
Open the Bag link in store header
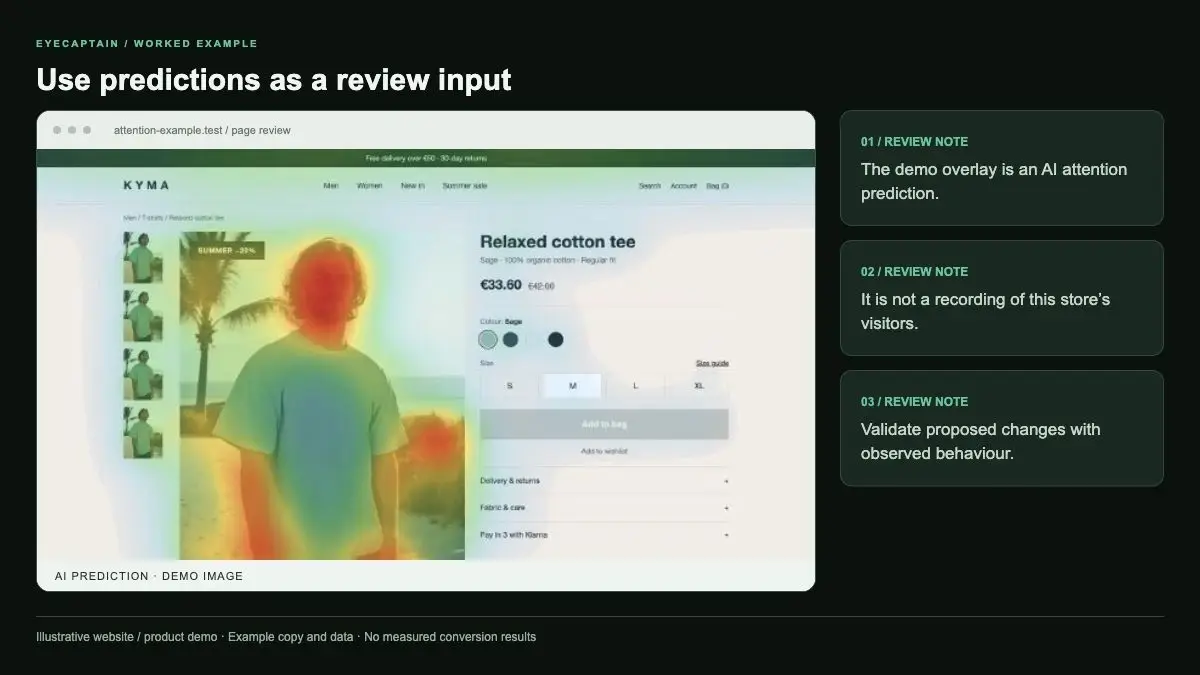point(717,186)
